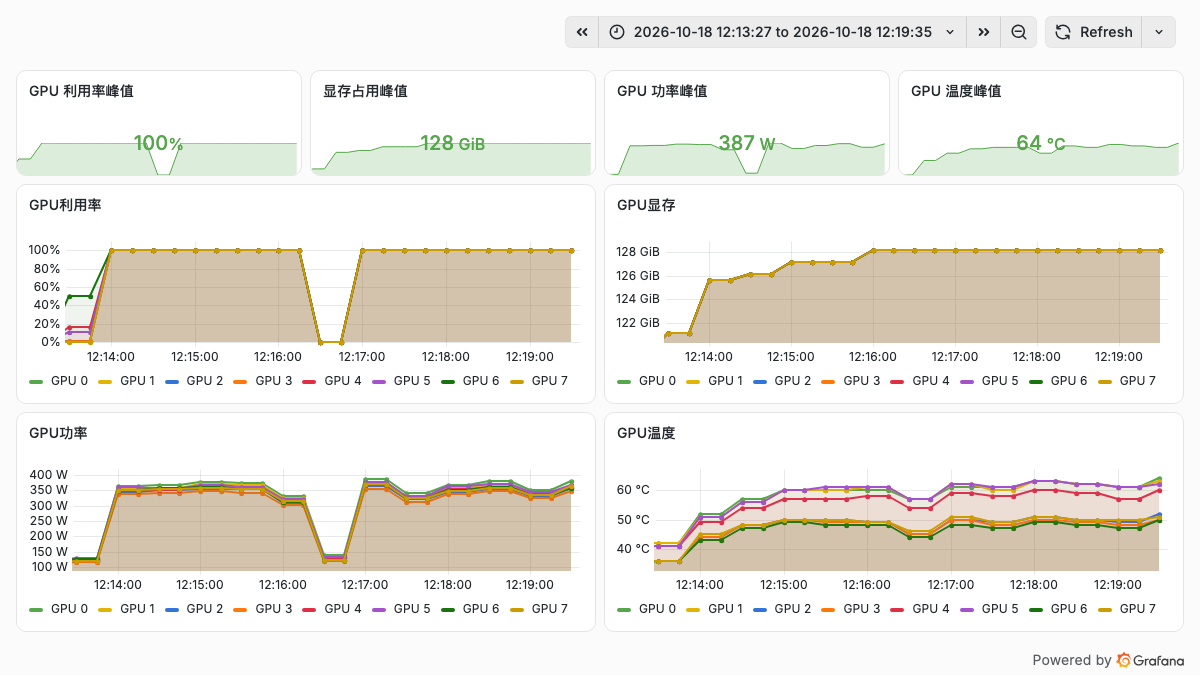Click the 100% utilization peak value
This screenshot has width=1200, height=675.
(x=158, y=143)
